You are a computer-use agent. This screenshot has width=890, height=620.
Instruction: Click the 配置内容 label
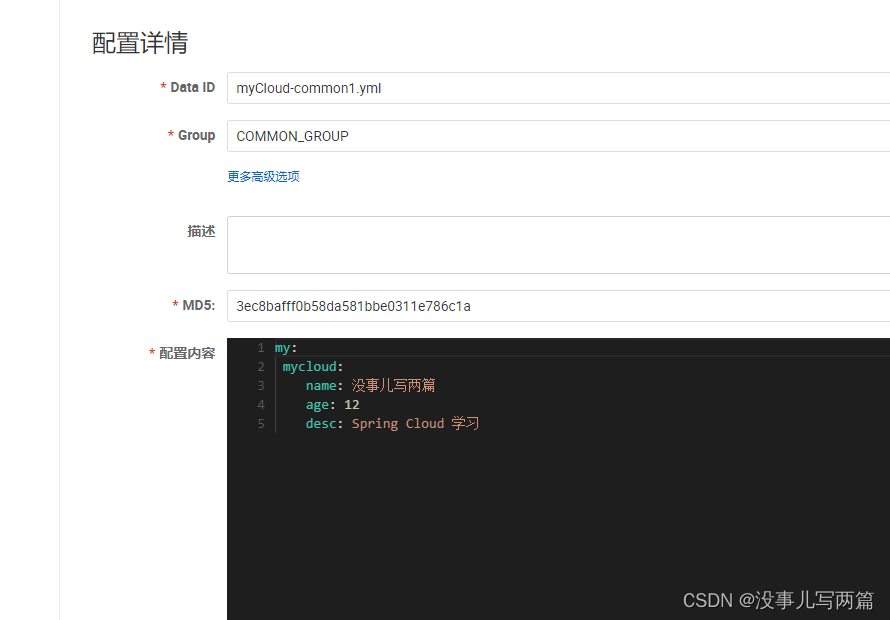pyautogui.click(x=187, y=353)
